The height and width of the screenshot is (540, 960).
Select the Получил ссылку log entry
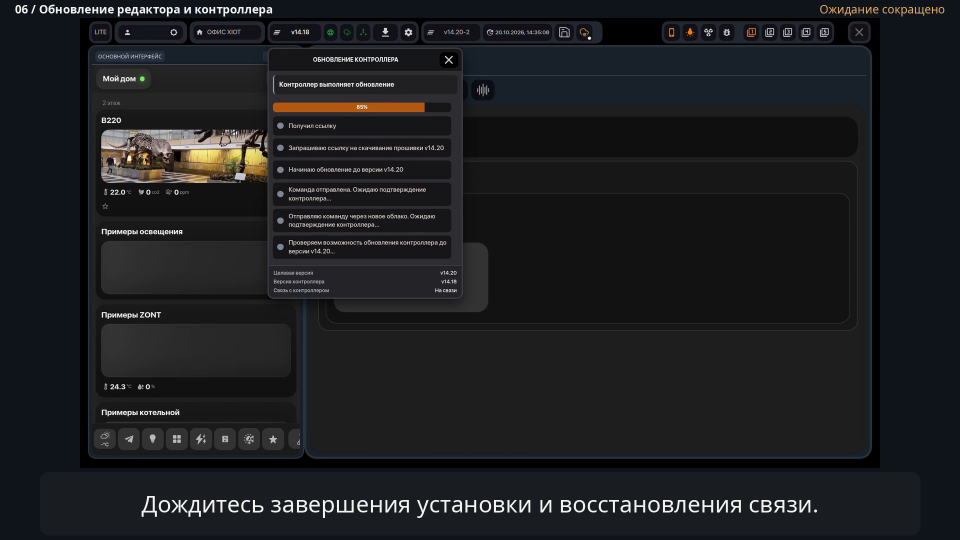(362, 126)
